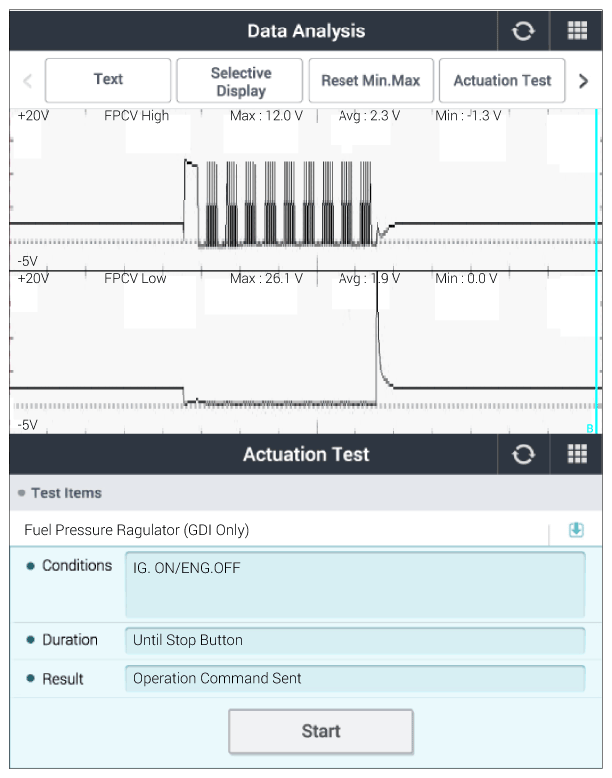This screenshot has height=778, width=612.
Task: Refresh the Data Analysis panel
Action: pyautogui.click(x=523, y=31)
